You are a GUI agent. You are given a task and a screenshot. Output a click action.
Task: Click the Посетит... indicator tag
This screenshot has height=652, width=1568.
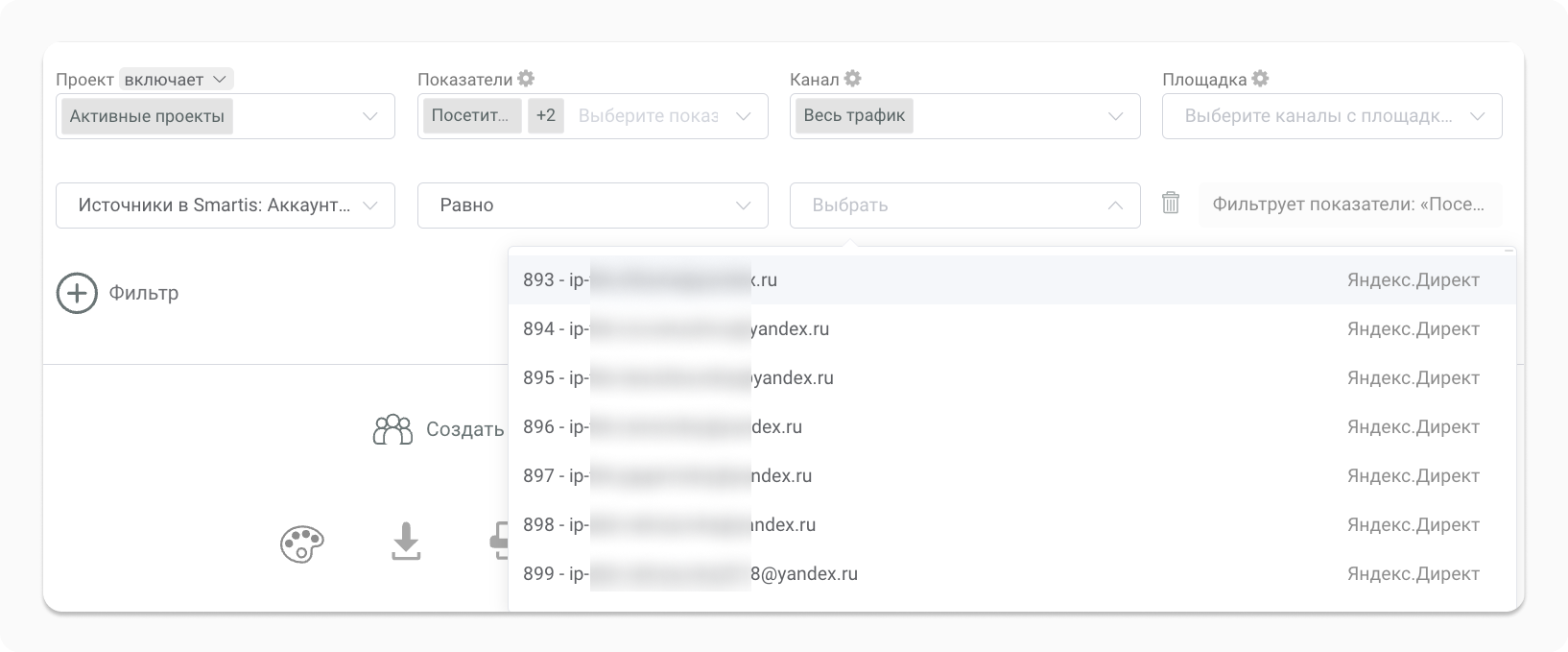pos(471,116)
